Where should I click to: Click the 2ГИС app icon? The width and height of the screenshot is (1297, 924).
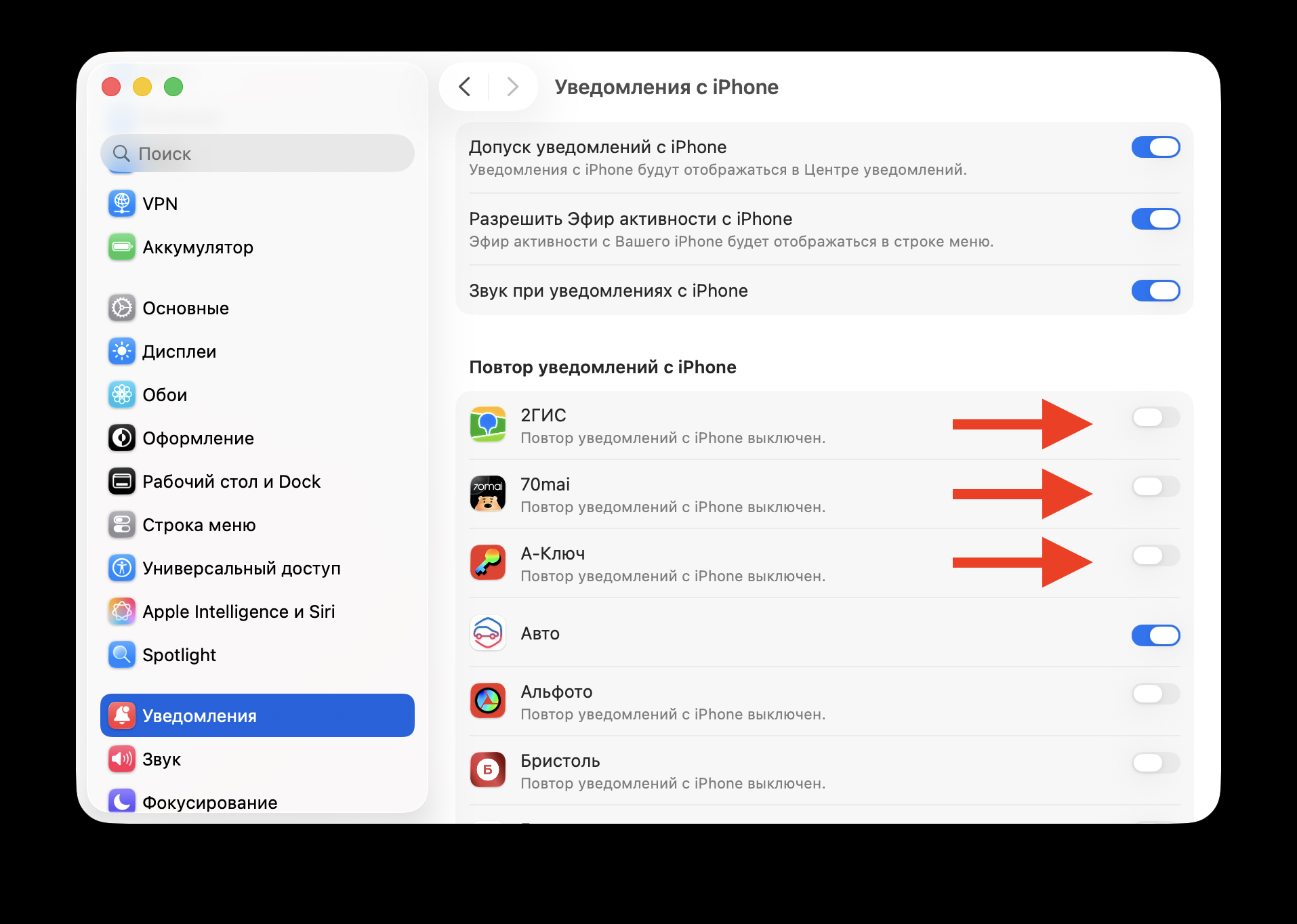point(487,425)
